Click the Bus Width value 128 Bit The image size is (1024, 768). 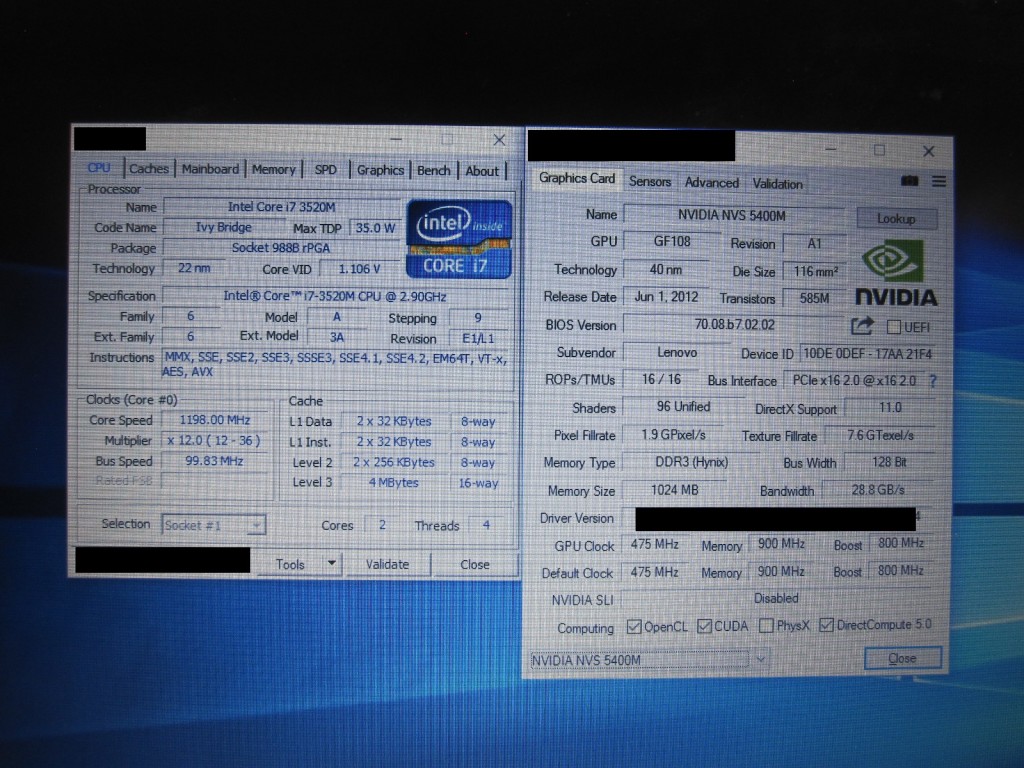tap(889, 462)
